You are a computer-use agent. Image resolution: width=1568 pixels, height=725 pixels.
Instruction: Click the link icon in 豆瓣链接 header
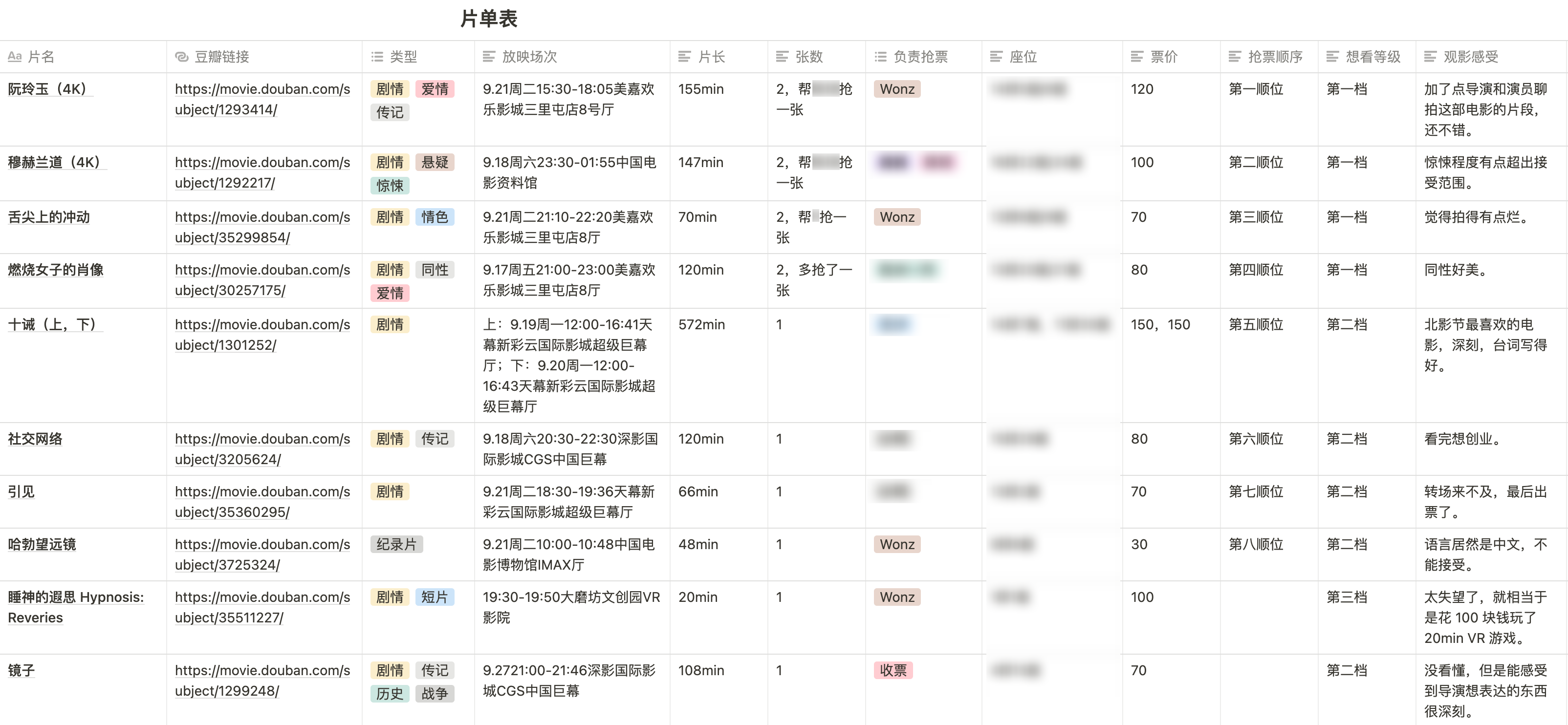click(181, 57)
